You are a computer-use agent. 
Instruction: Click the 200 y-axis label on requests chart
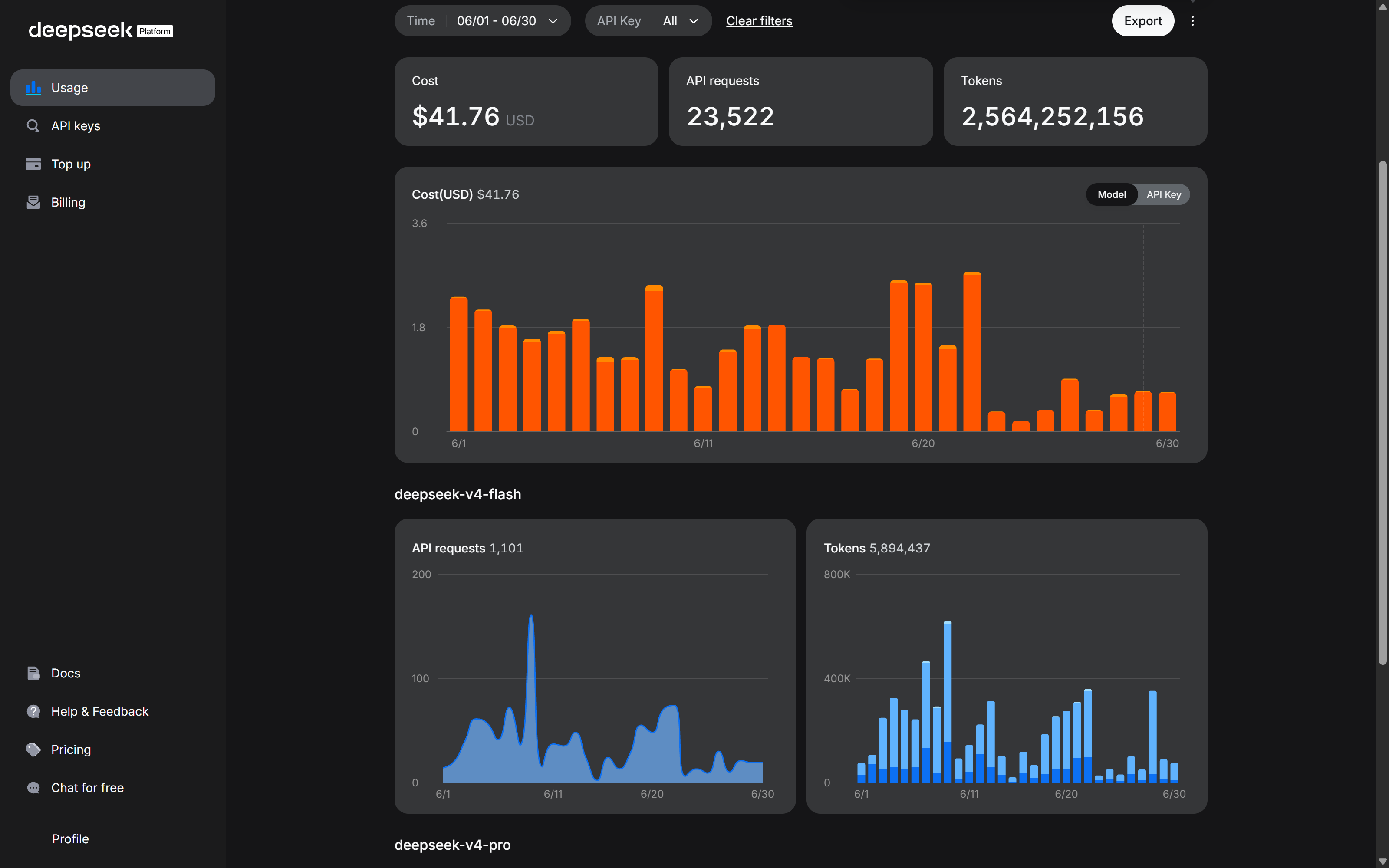(421, 574)
